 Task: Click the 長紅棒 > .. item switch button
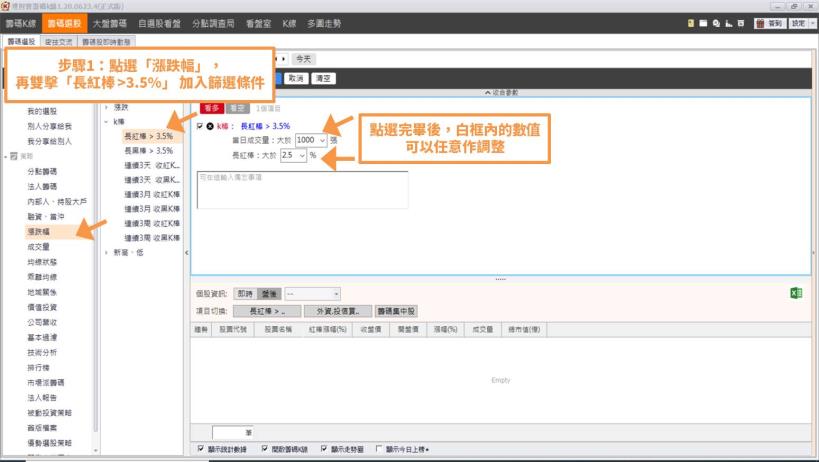pos(267,311)
